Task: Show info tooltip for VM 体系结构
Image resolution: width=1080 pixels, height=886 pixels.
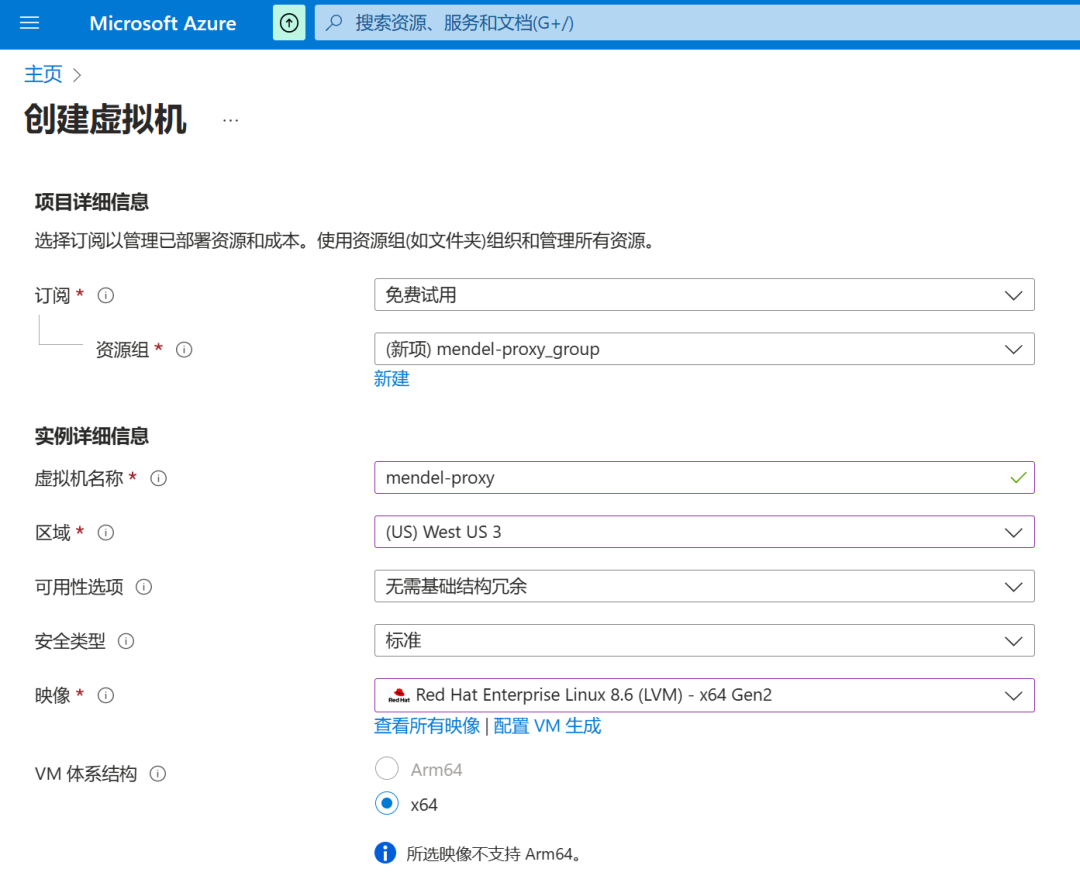Action: [x=158, y=774]
